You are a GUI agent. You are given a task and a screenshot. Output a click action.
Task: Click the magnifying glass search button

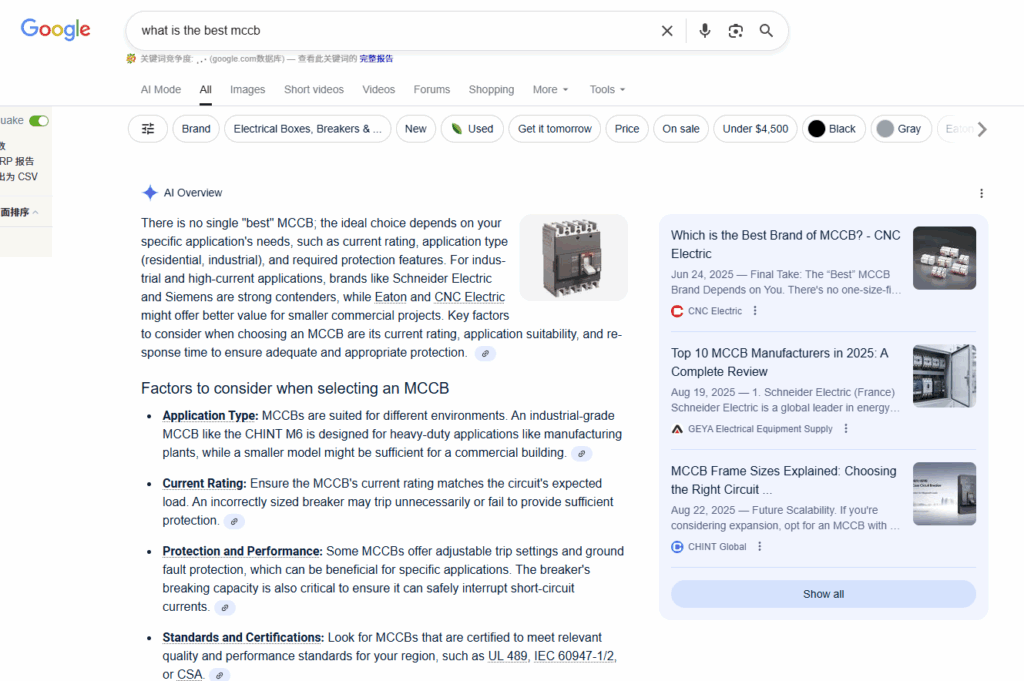[766, 31]
